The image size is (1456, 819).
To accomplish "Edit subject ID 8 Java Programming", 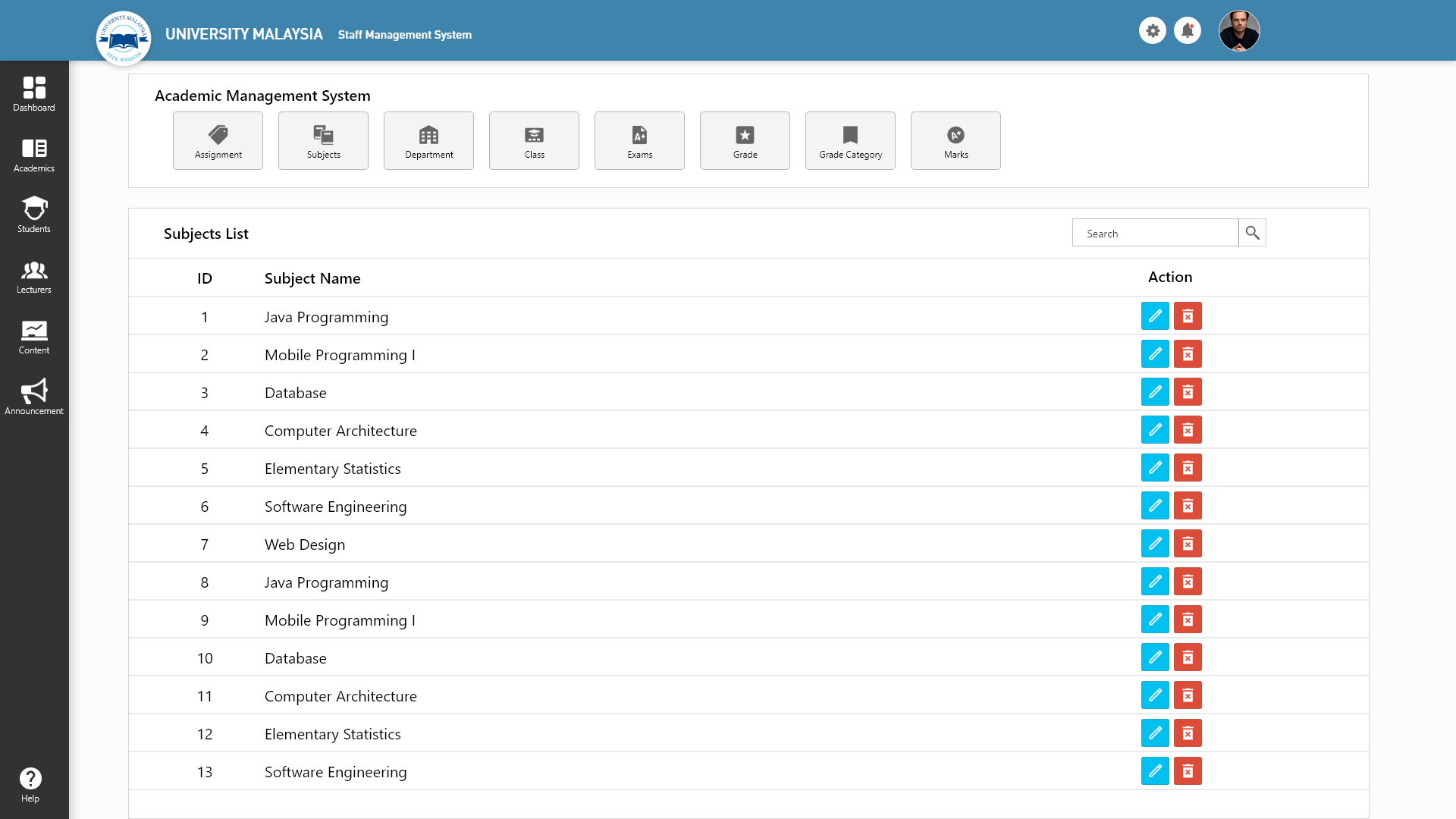I will pyautogui.click(x=1155, y=582).
